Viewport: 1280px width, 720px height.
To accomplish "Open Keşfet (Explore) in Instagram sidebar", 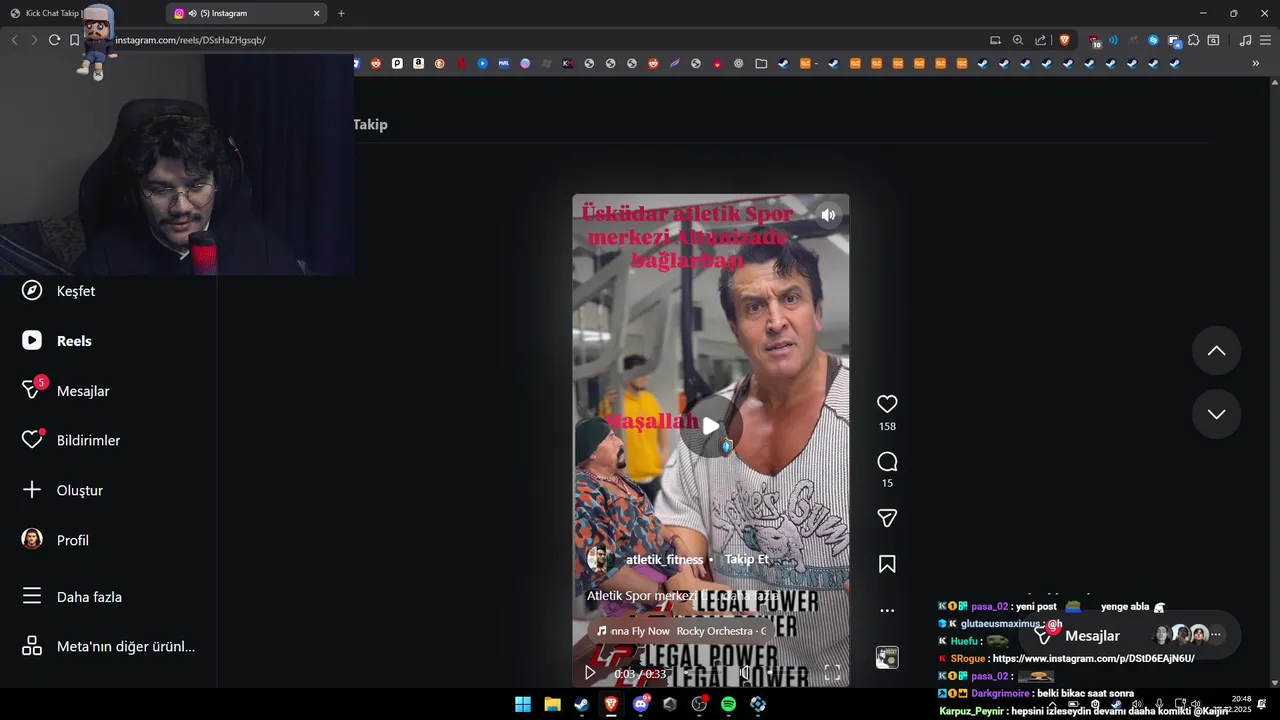I will pyautogui.click(x=58, y=291).
